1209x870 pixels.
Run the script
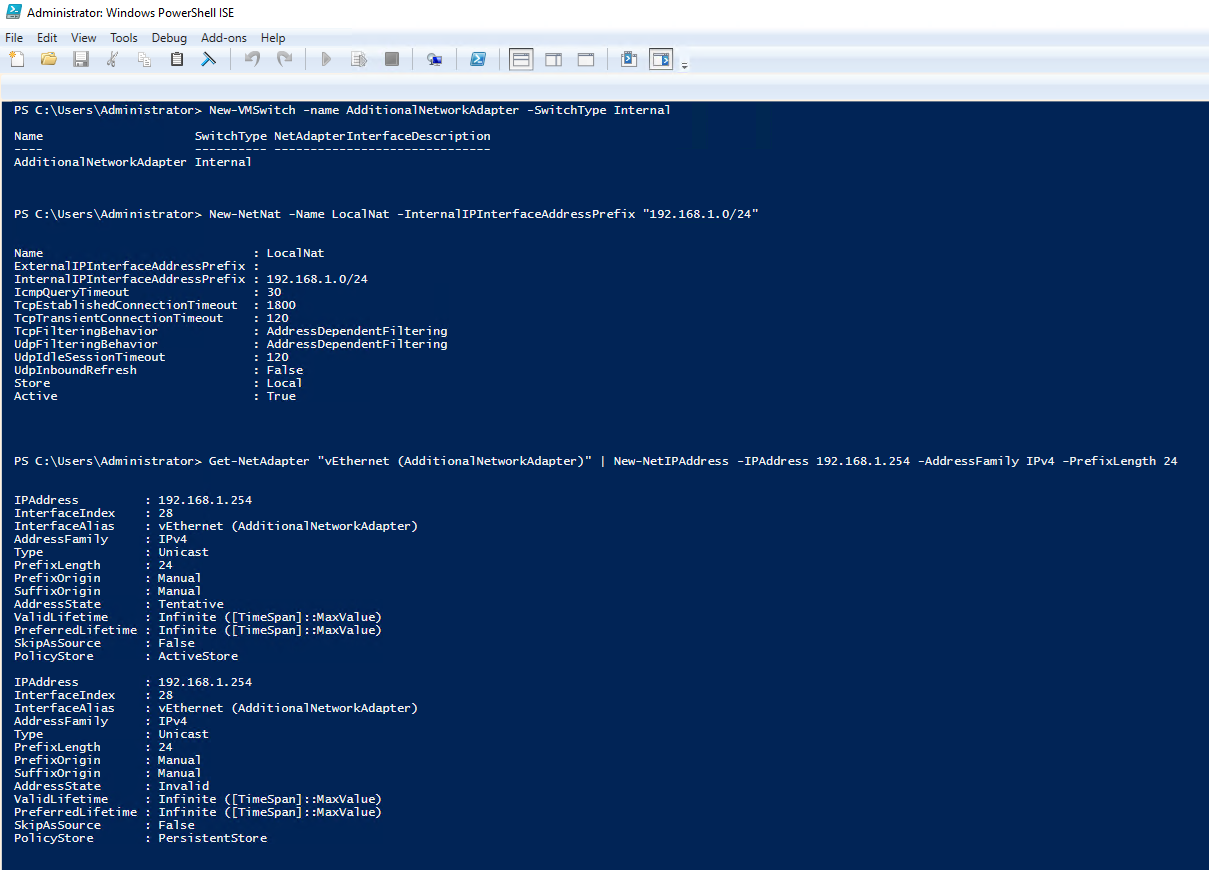pos(326,59)
